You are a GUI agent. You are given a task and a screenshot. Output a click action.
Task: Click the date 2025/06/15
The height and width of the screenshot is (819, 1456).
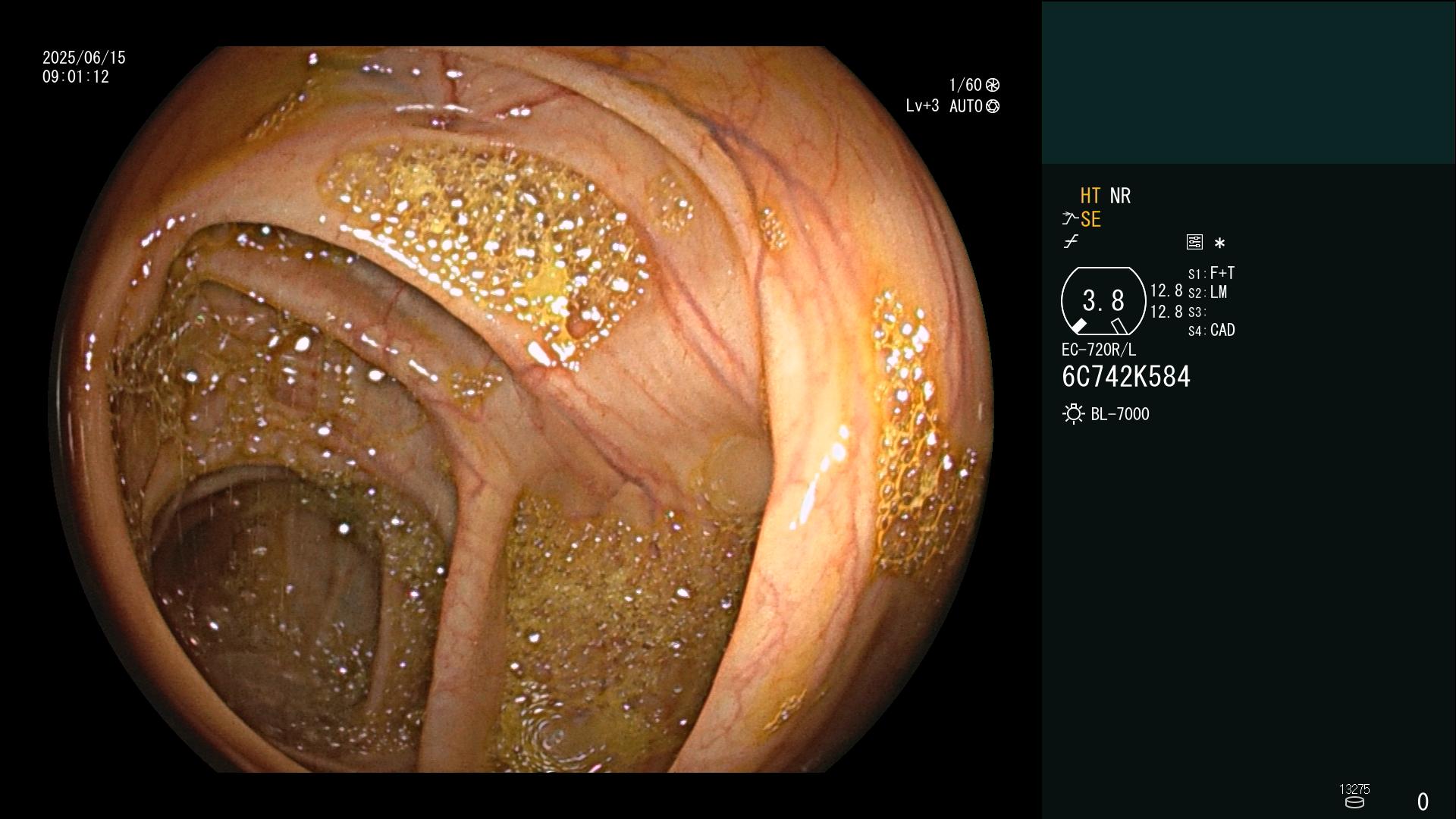click(x=84, y=58)
